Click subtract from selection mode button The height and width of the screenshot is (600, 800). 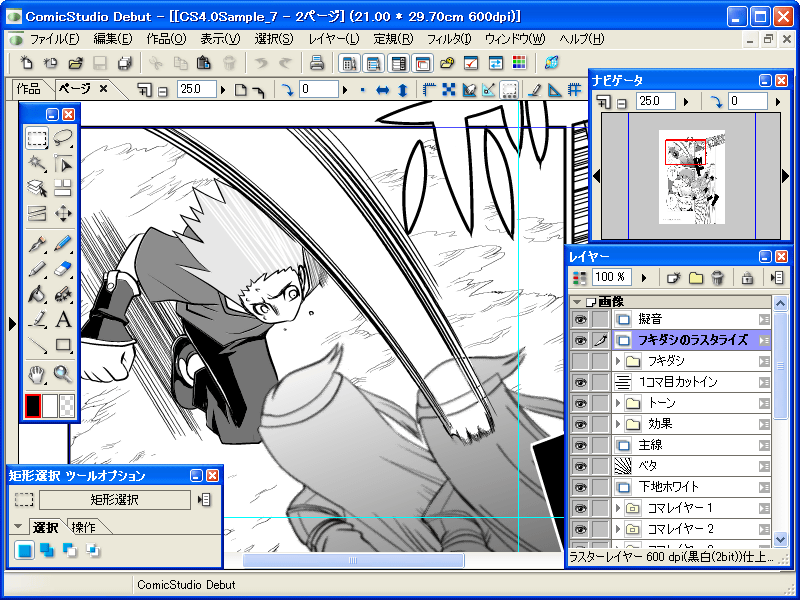click(x=70, y=550)
